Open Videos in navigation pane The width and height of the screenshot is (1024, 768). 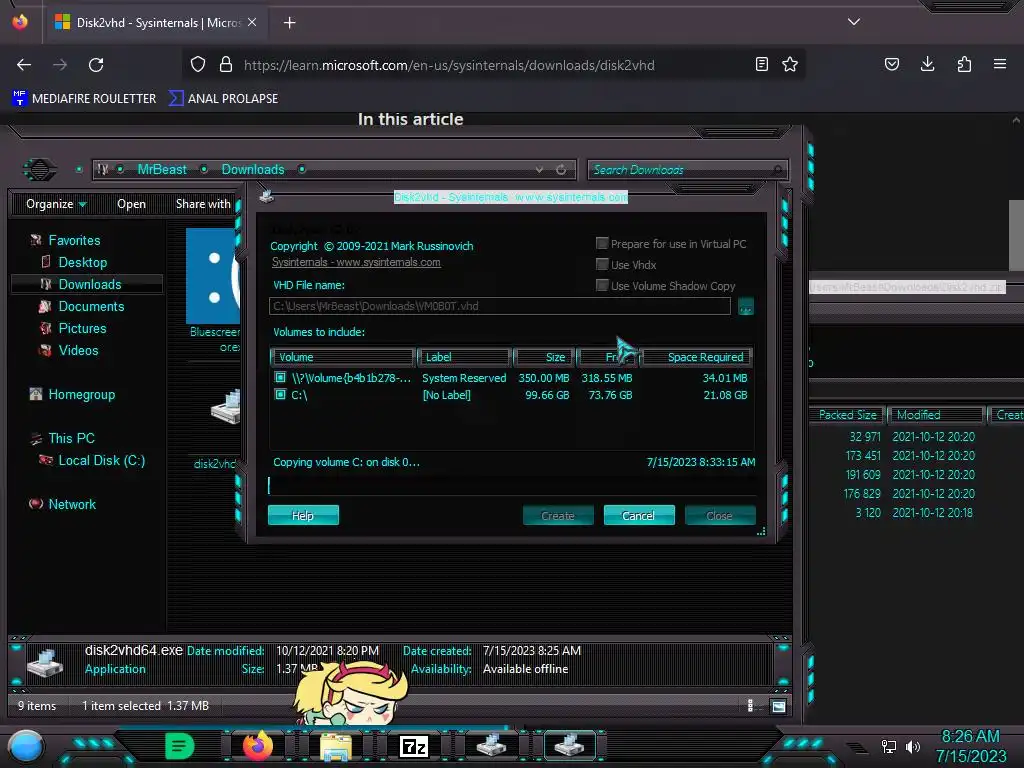click(78, 351)
